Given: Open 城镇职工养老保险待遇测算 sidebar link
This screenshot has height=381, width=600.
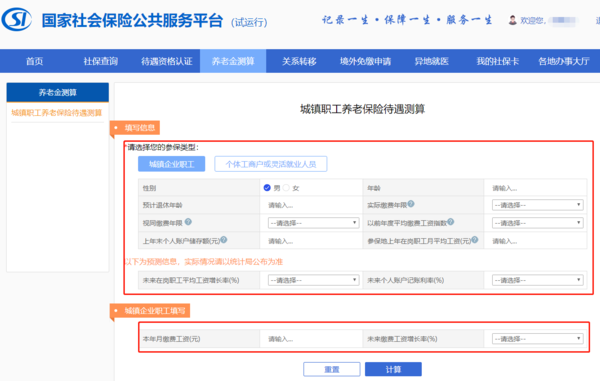Looking at the screenshot, I should pyautogui.click(x=57, y=112).
